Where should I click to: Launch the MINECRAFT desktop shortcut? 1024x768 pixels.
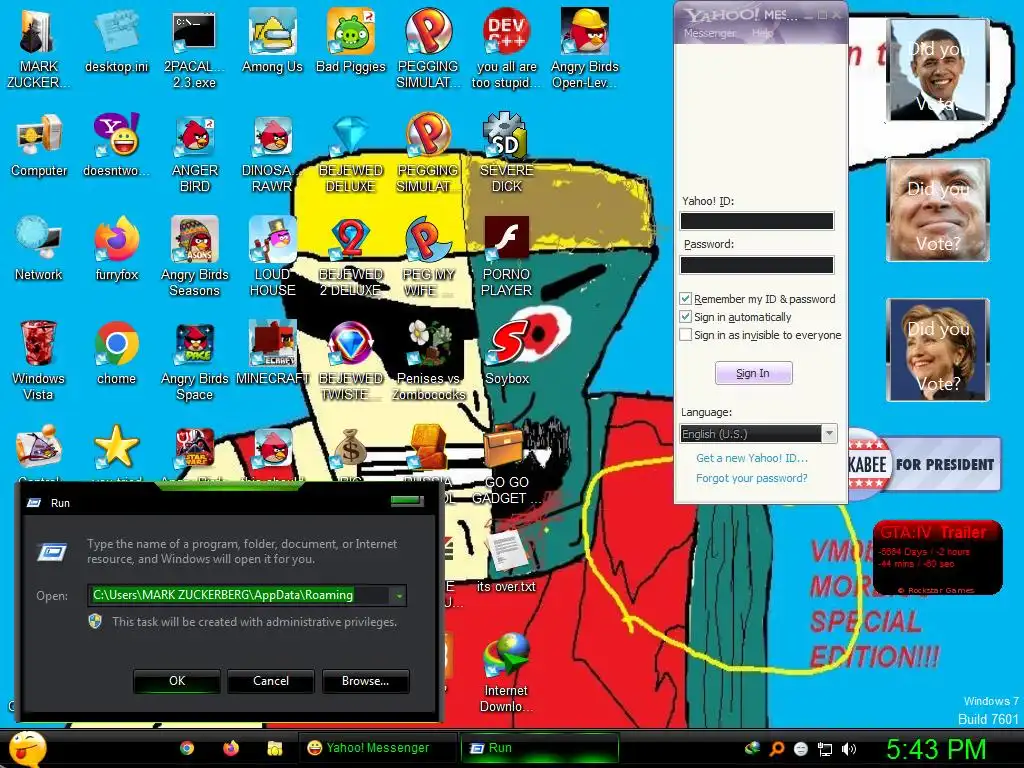click(x=272, y=344)
